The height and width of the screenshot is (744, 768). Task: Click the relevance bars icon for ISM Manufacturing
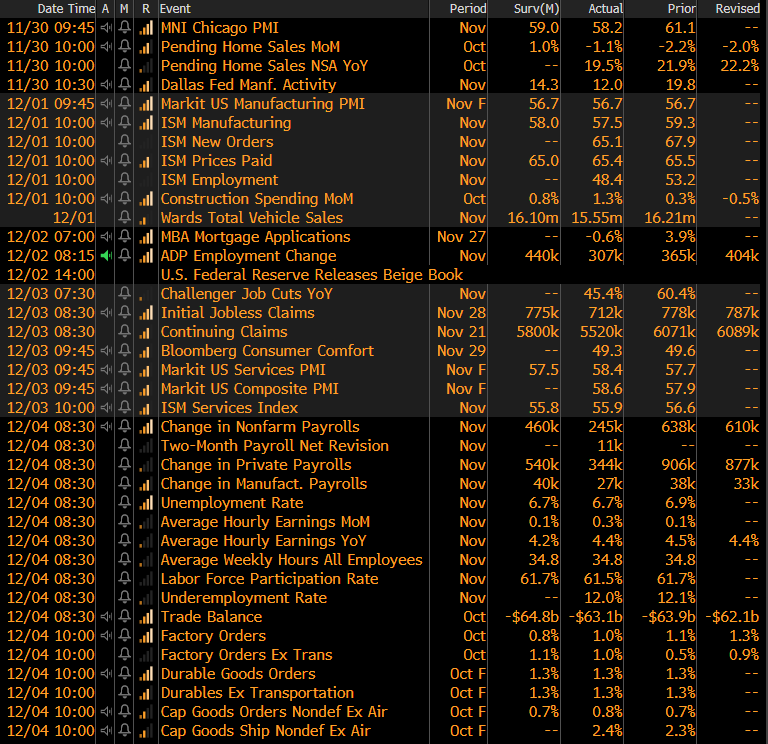click(x=145, y=123)
